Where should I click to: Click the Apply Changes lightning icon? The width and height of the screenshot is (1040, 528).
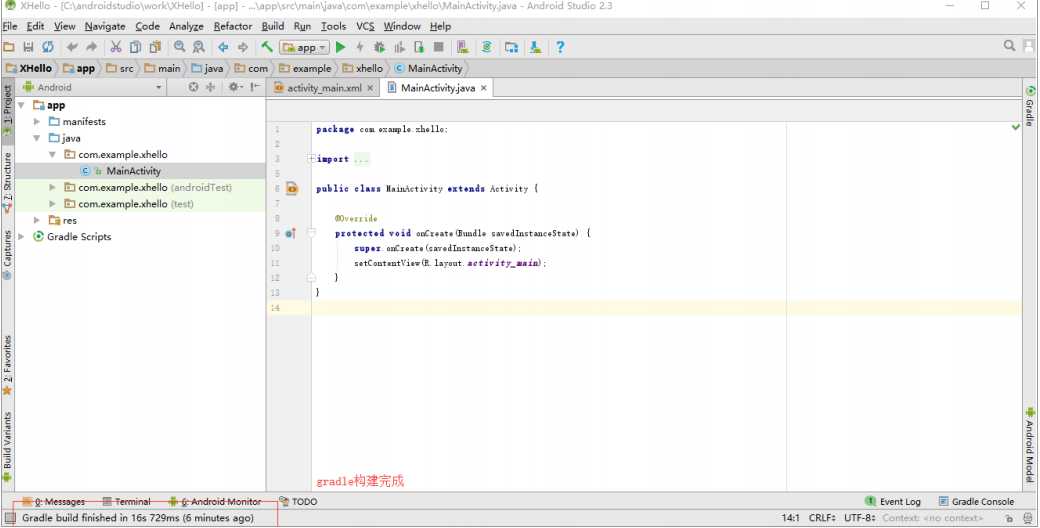tap(360, 47)
